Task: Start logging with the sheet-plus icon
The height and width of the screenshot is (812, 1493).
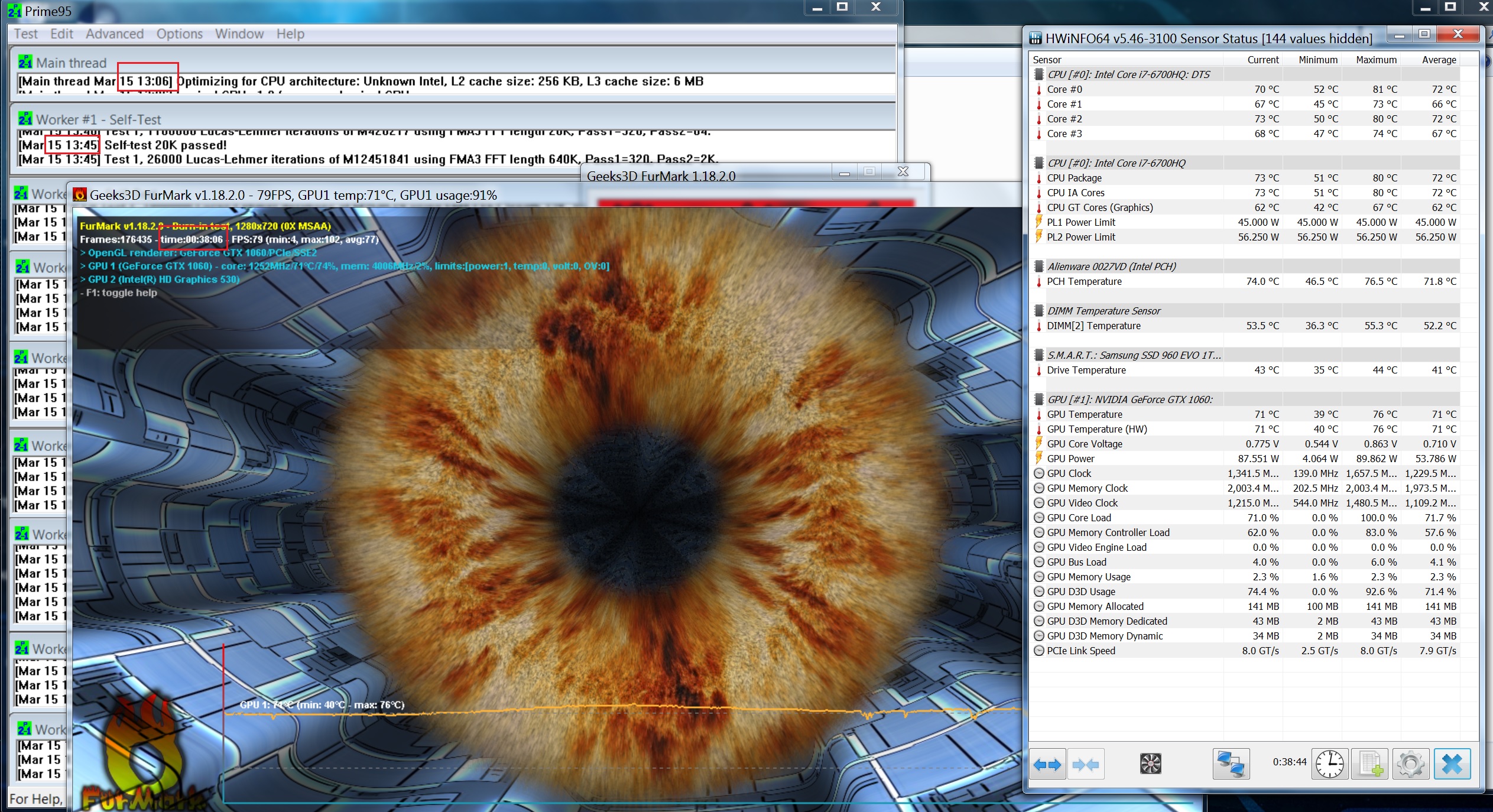Action: point(1370,764)
